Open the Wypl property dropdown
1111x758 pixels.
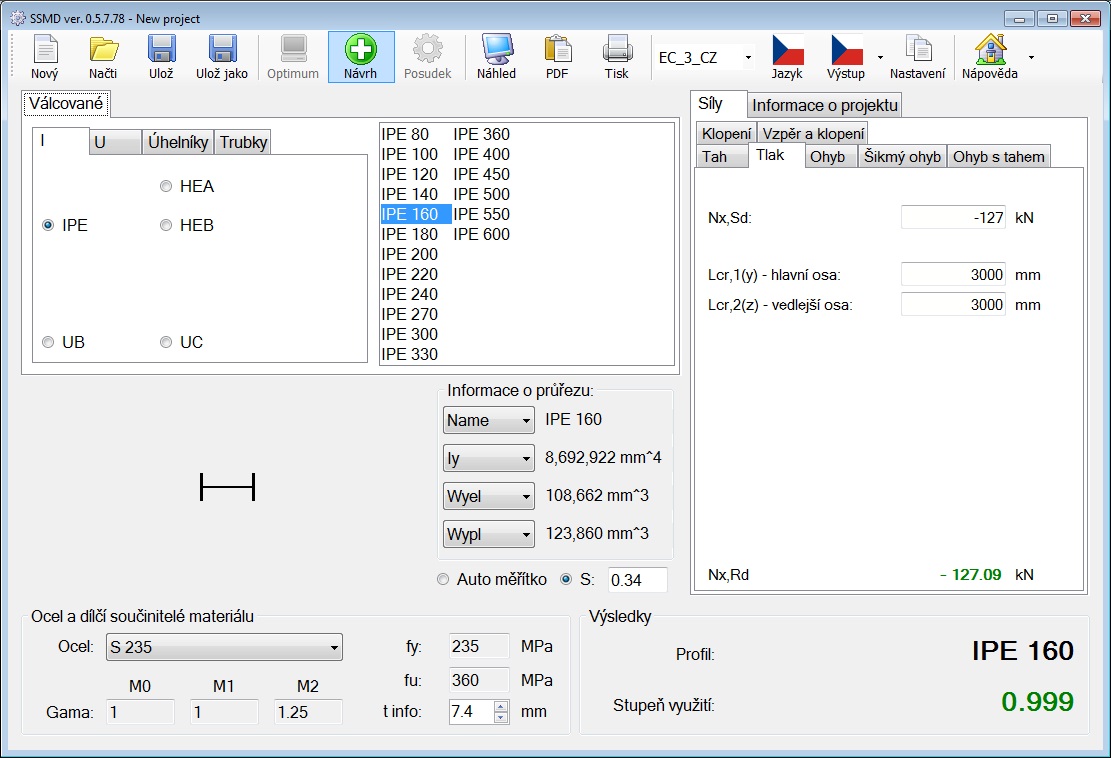click(489, 534)
